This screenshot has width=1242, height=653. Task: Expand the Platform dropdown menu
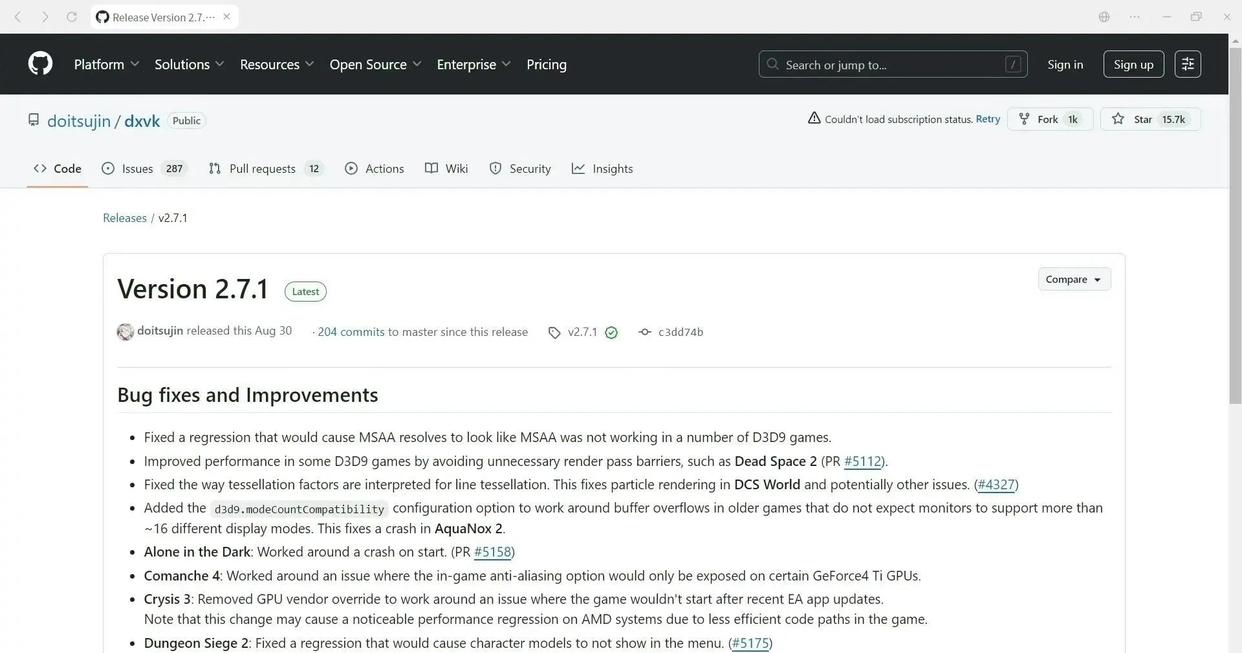point(106,64)
